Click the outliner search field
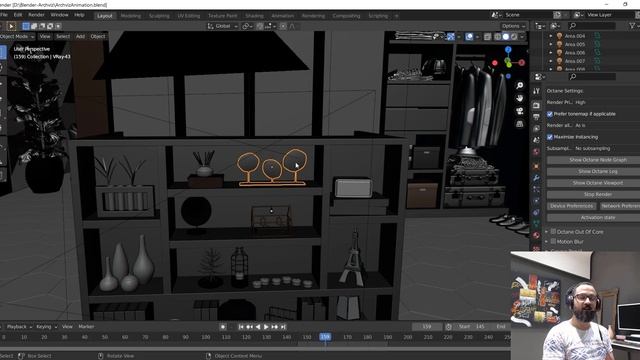This screenshot has height=360, width=640. coord(592,26)
